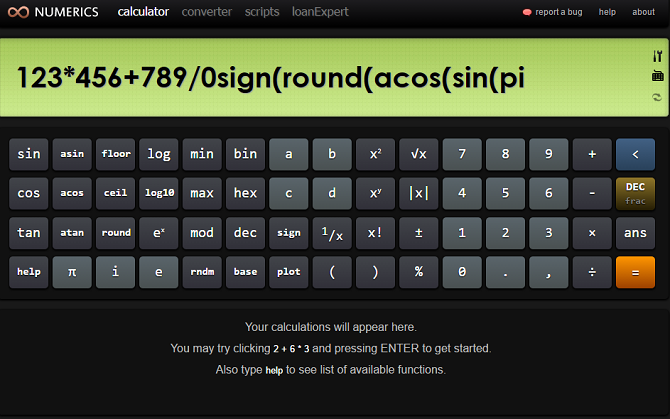Click the settings tools icon beside display
This screenshot has height=419, width=670.
tap(657, 56)
